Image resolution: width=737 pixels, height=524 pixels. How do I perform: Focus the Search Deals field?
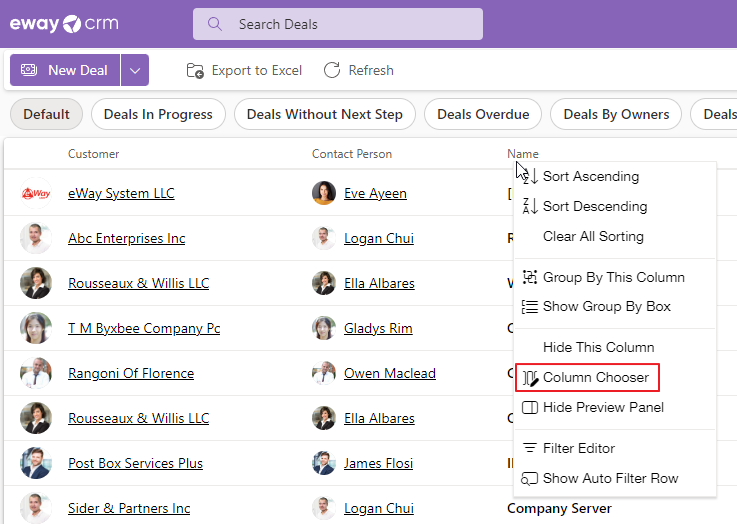337,24
